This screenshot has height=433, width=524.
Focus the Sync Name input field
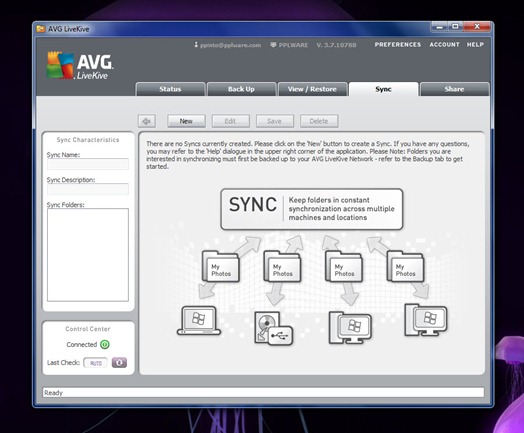pyautogui.click(x=88, y=164)
